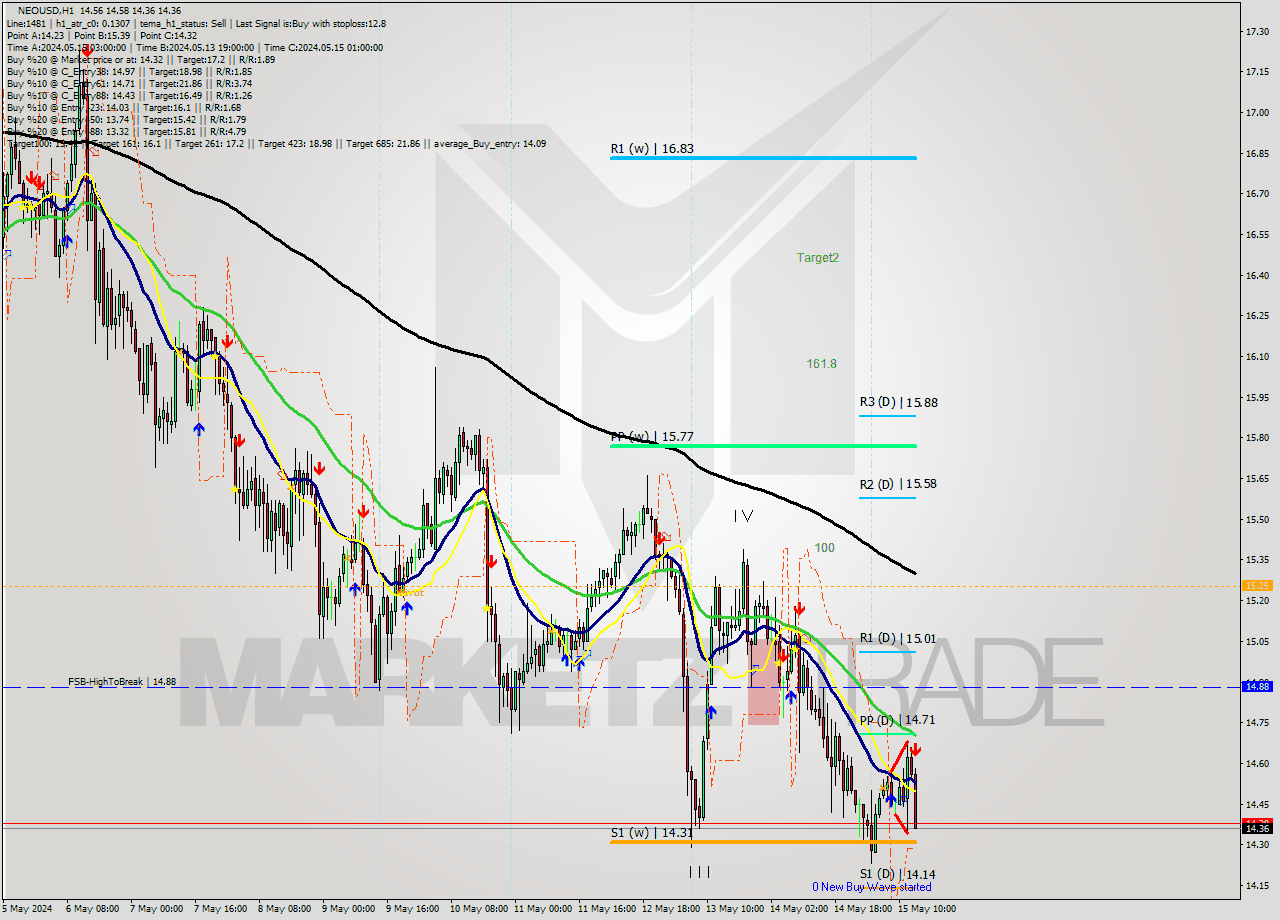The height and width of the screenshot is (920, 1280).
Task: Click the 16.10 price axis label
Action: tap(1257, 357)
